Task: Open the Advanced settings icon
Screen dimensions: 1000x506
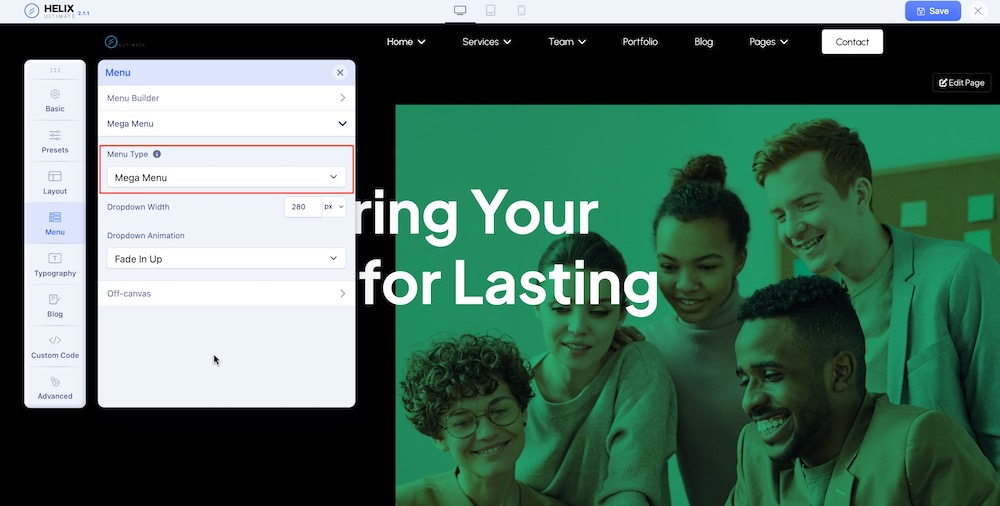Action: click(x=55, y=381)
